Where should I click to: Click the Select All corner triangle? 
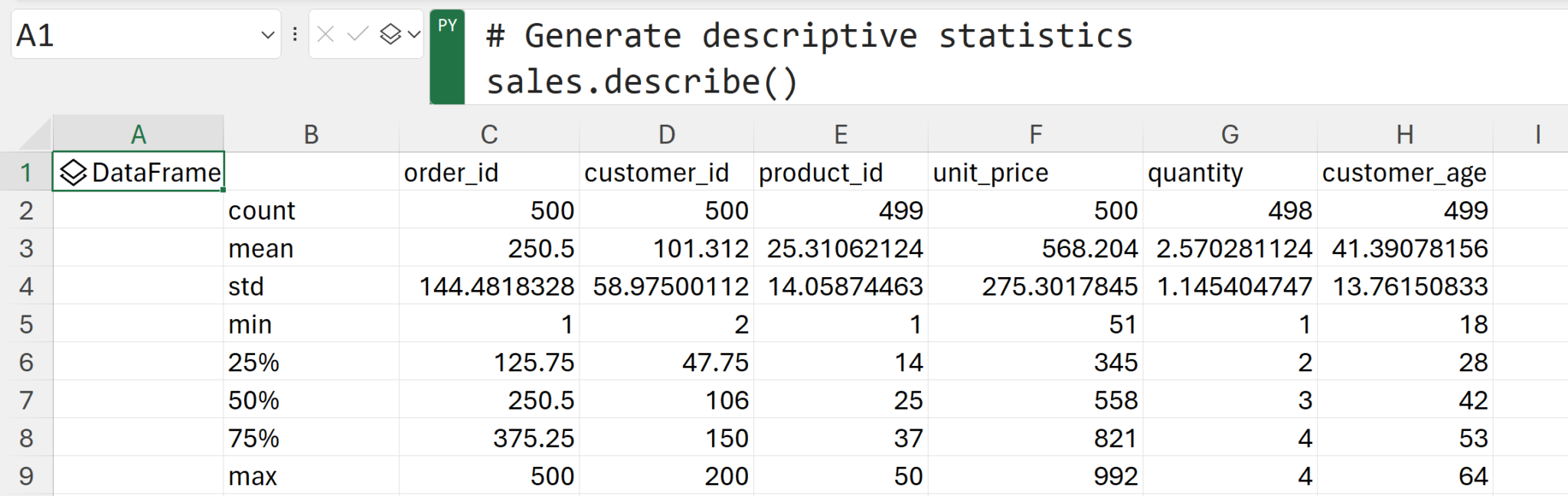coord(35,135)
